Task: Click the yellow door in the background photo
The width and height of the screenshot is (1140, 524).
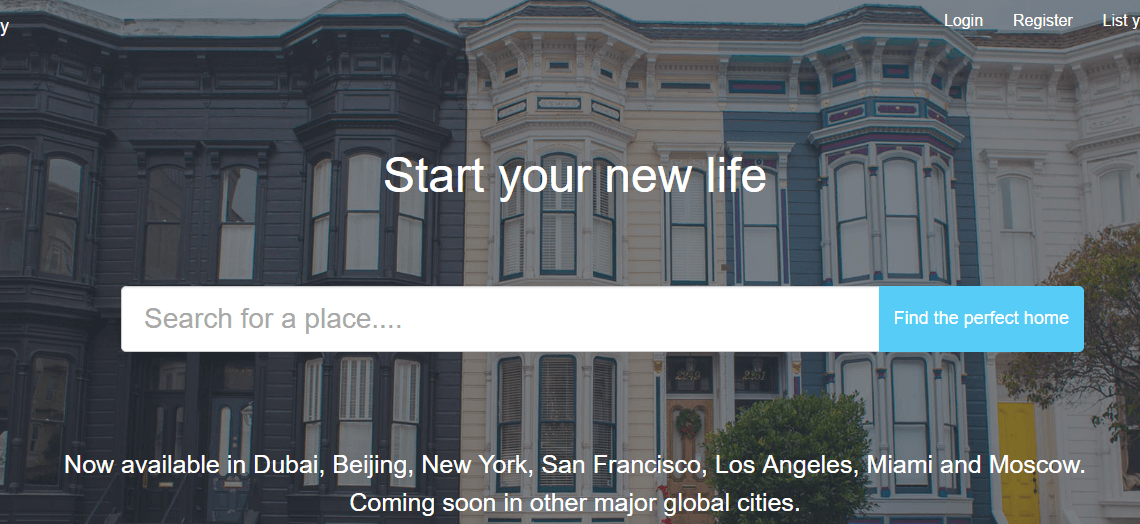Action: tap(1018, 461)
